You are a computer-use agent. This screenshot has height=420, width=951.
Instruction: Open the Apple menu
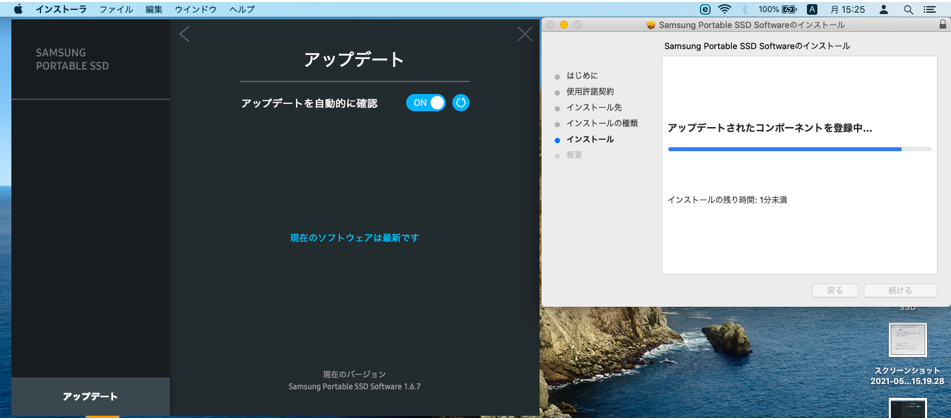(x=17, y=9)
